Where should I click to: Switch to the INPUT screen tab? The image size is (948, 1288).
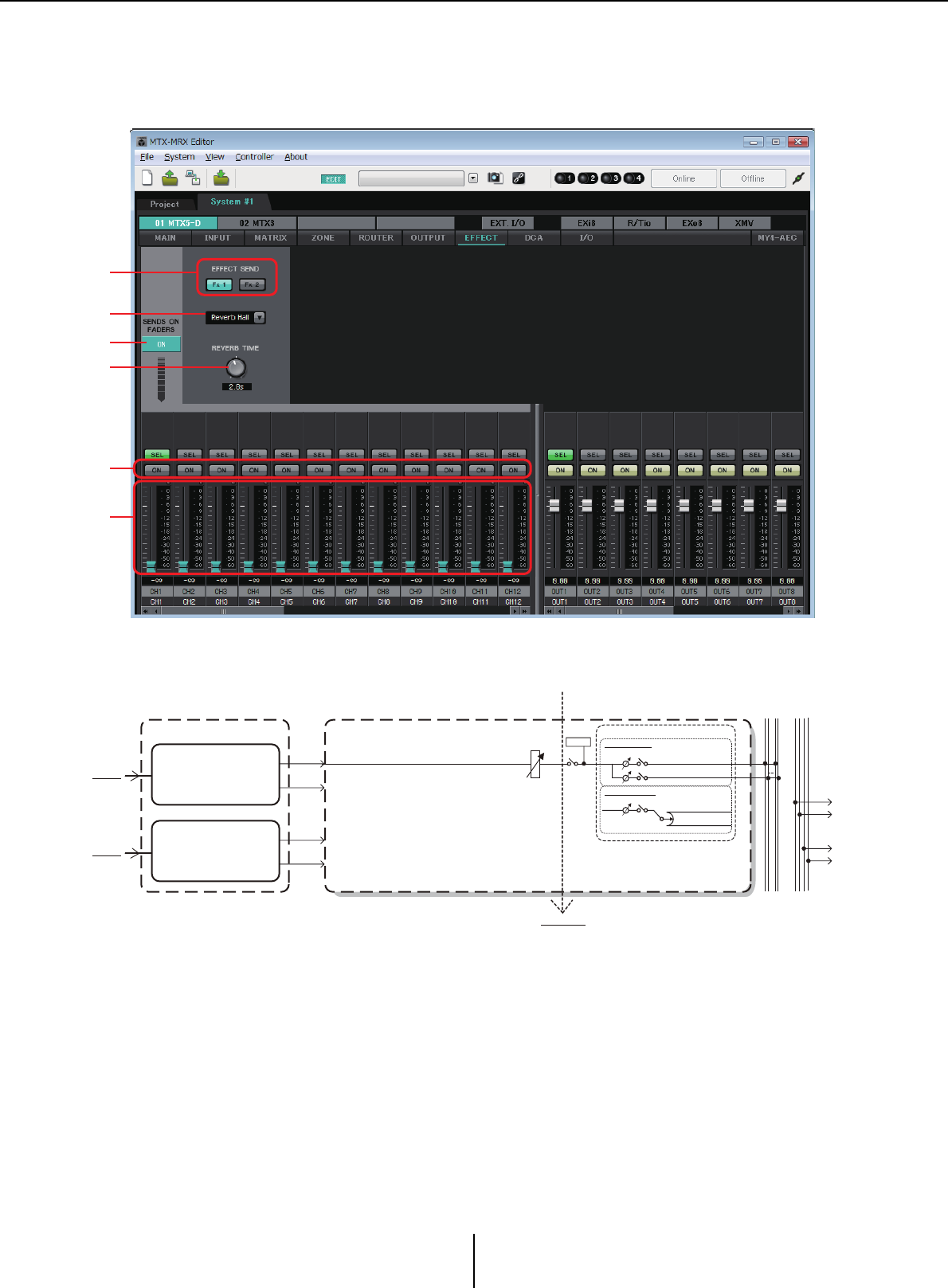[x=217, y=237]
